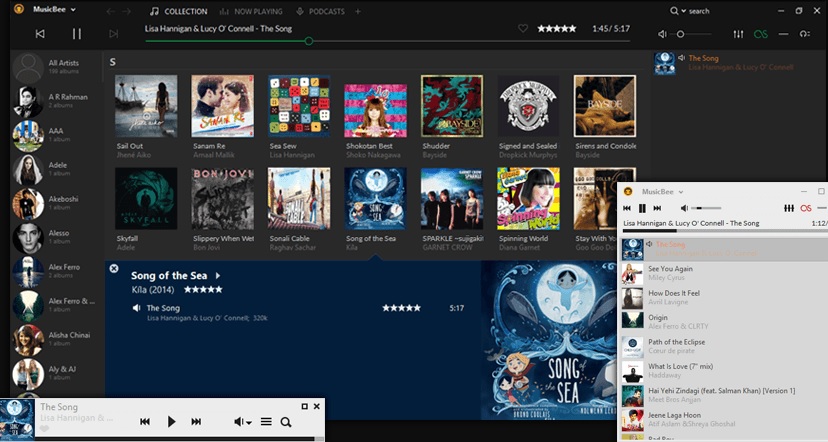Toggle last.fm scrobbling in main window
The height and width of the screenshot is (442, 828).
pos(760,34)
